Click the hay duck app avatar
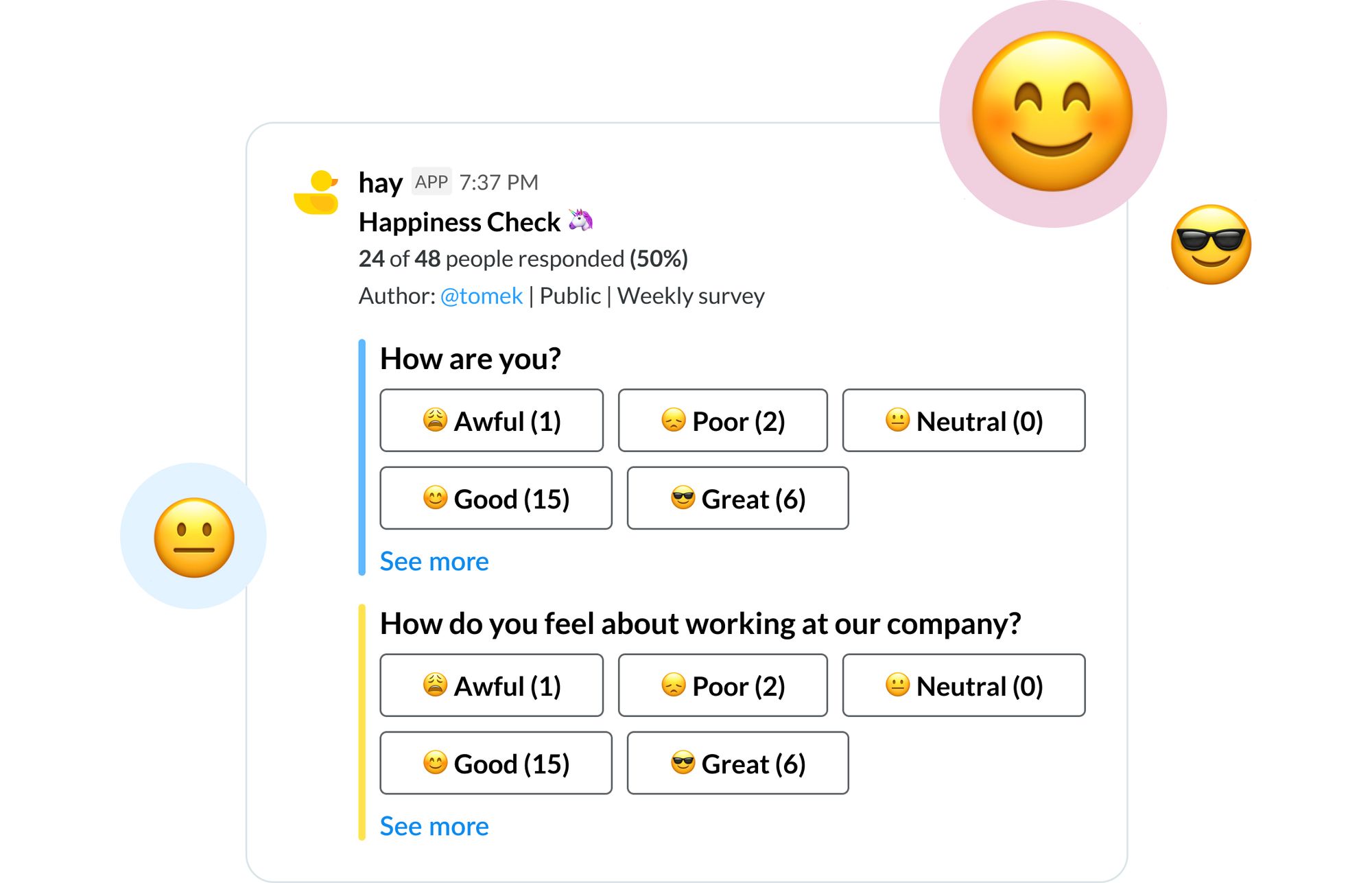This screenshot has width=1372, height=883. tap(316, 193)
